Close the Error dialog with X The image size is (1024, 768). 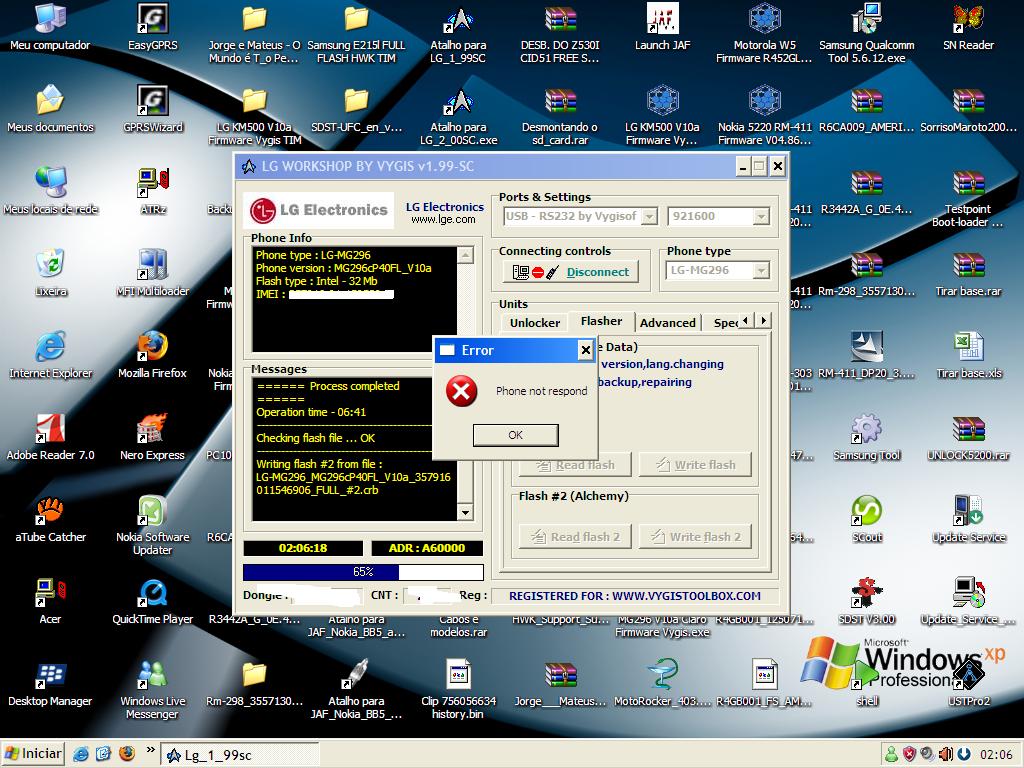click(x=586, y=351)
